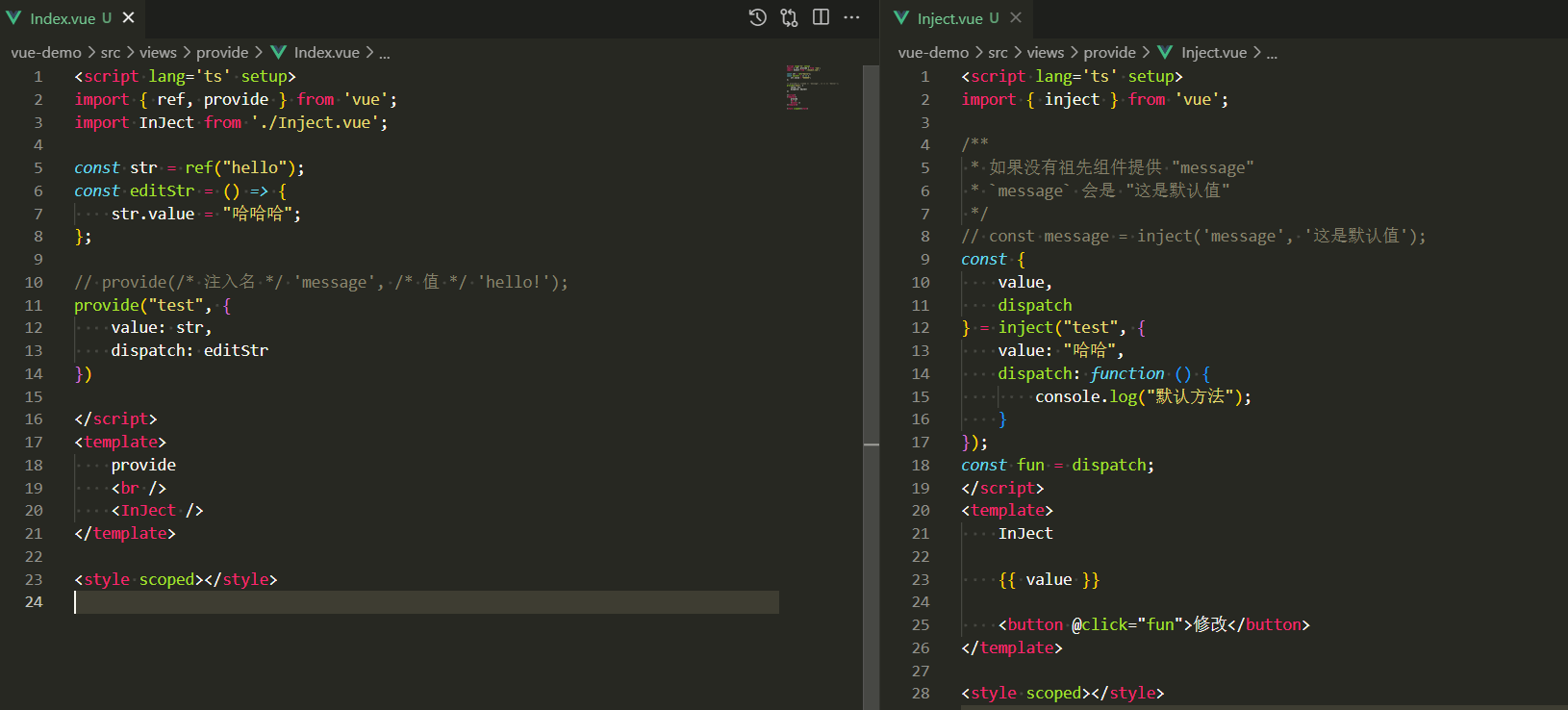Click src in left pane breadcrumb
The width and height of the screenshot is (1568, 710).
click(111, 53)
